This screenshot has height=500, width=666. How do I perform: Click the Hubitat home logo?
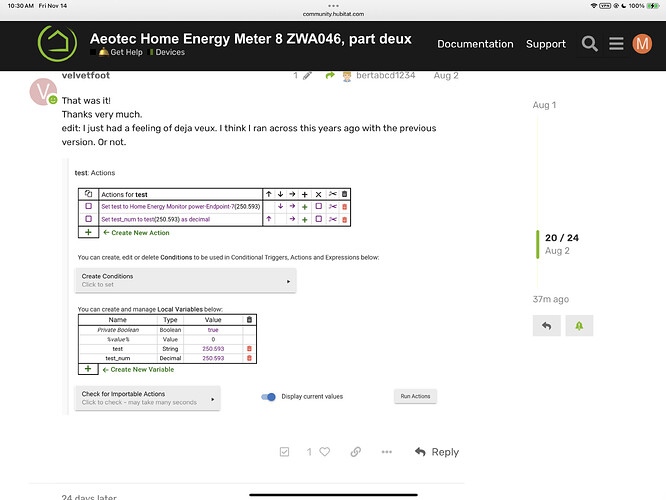[x=57, y=43]
